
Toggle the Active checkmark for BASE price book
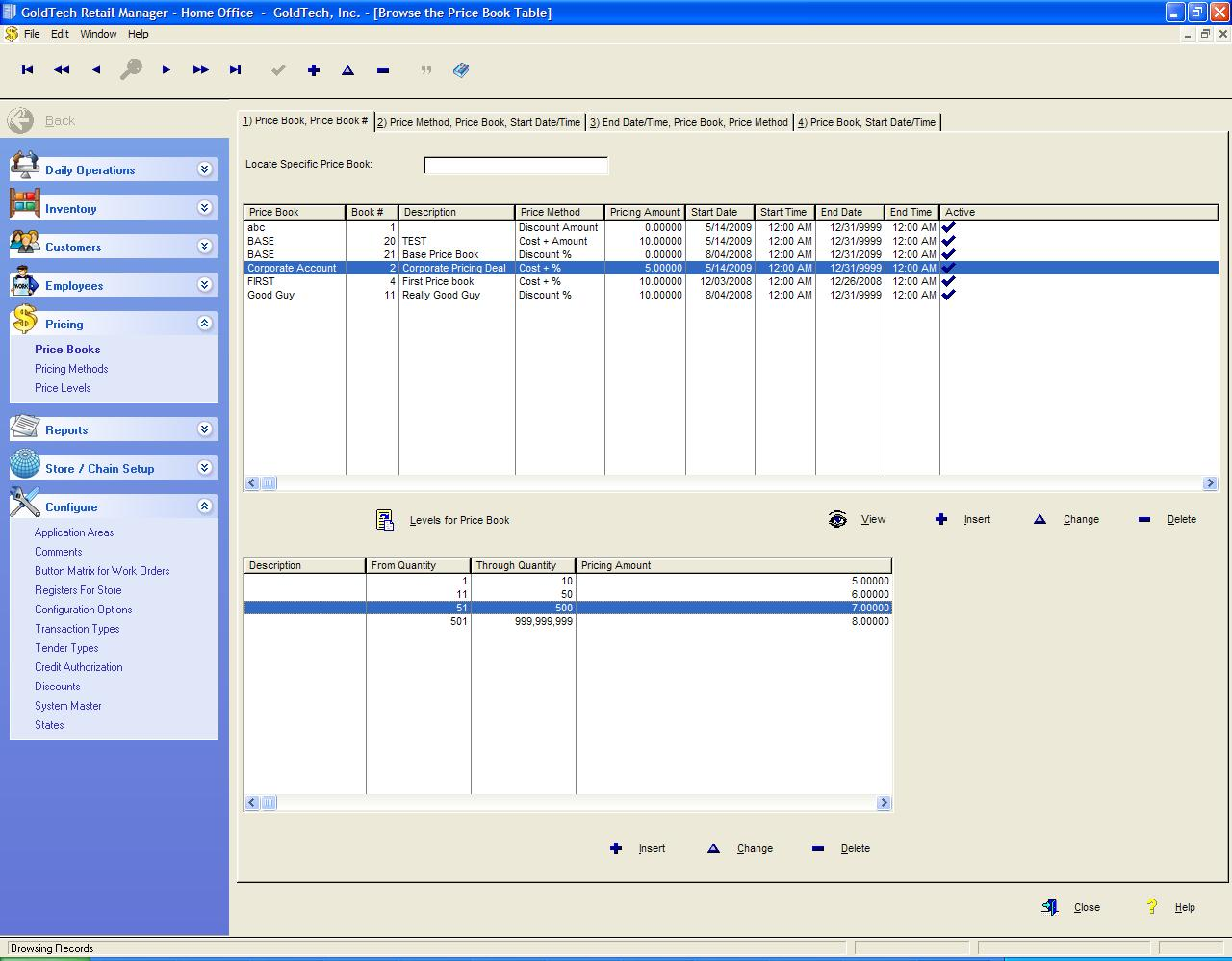tap(948, 241)
